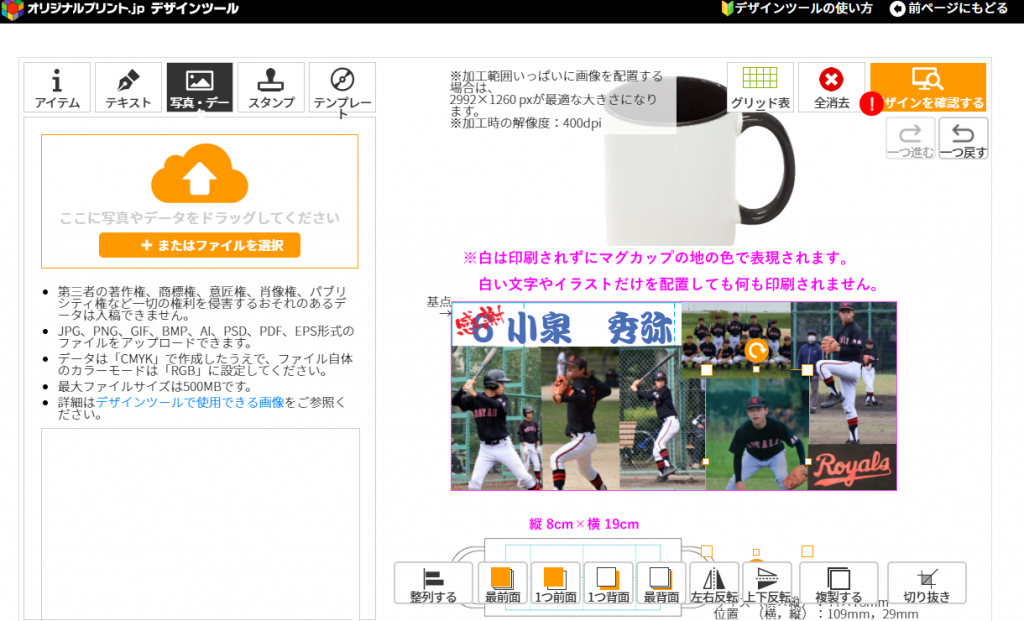Screen dimensions: 1024x621
Task: Select the 小泉 秀弥 name text
Action: pyautogui.click(x=589, y=328)
